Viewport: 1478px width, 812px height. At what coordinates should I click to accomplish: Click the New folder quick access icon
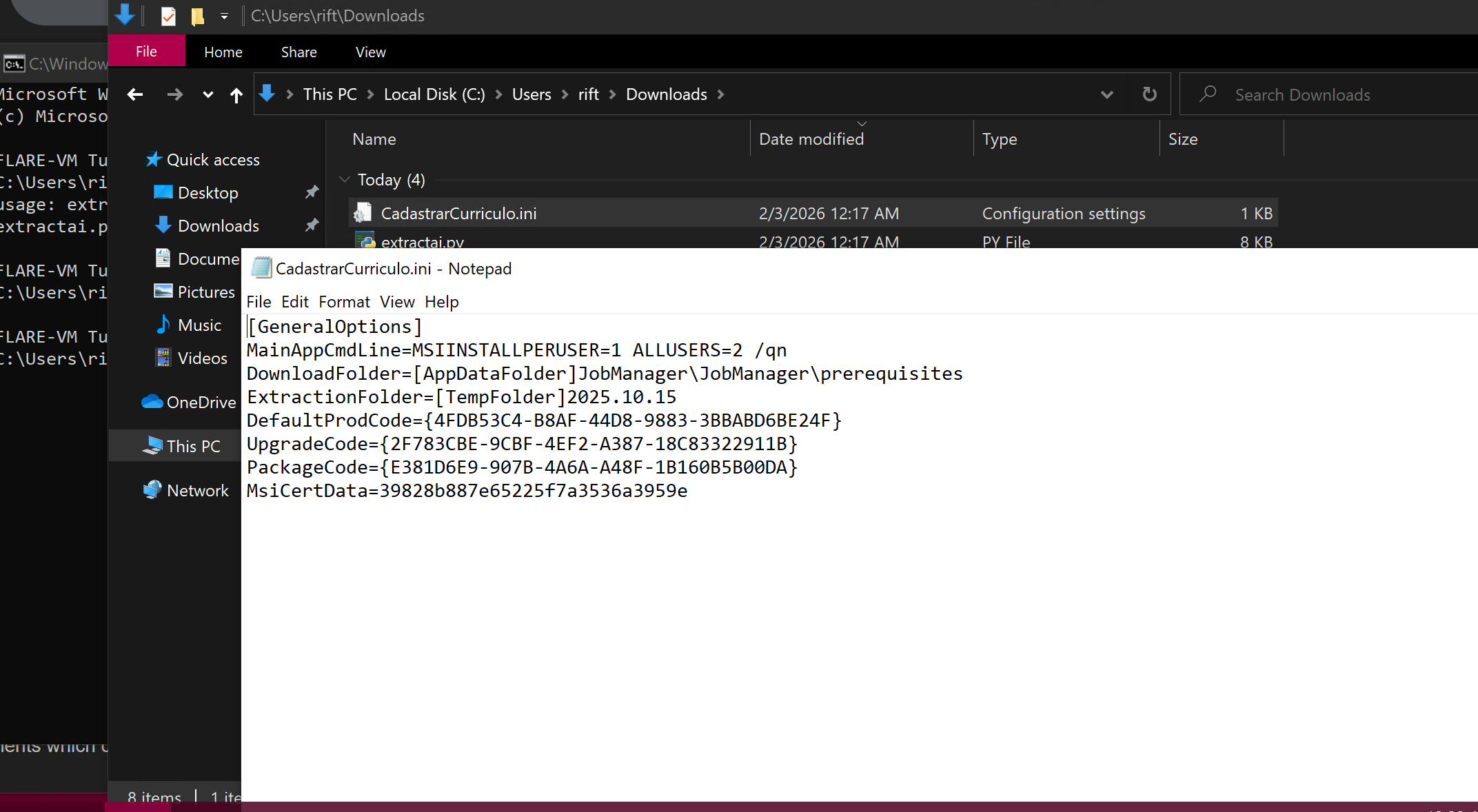coord(198,16)
